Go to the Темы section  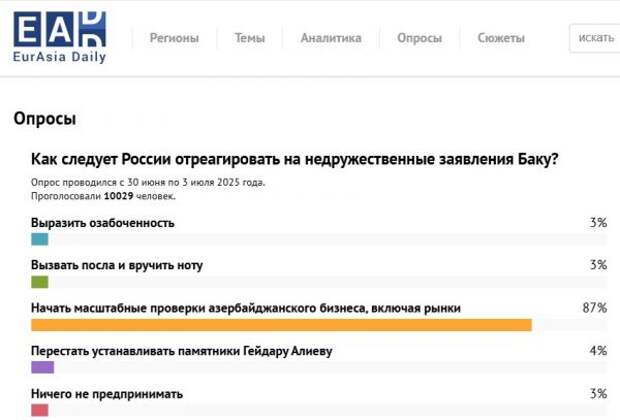pos(250,38)
